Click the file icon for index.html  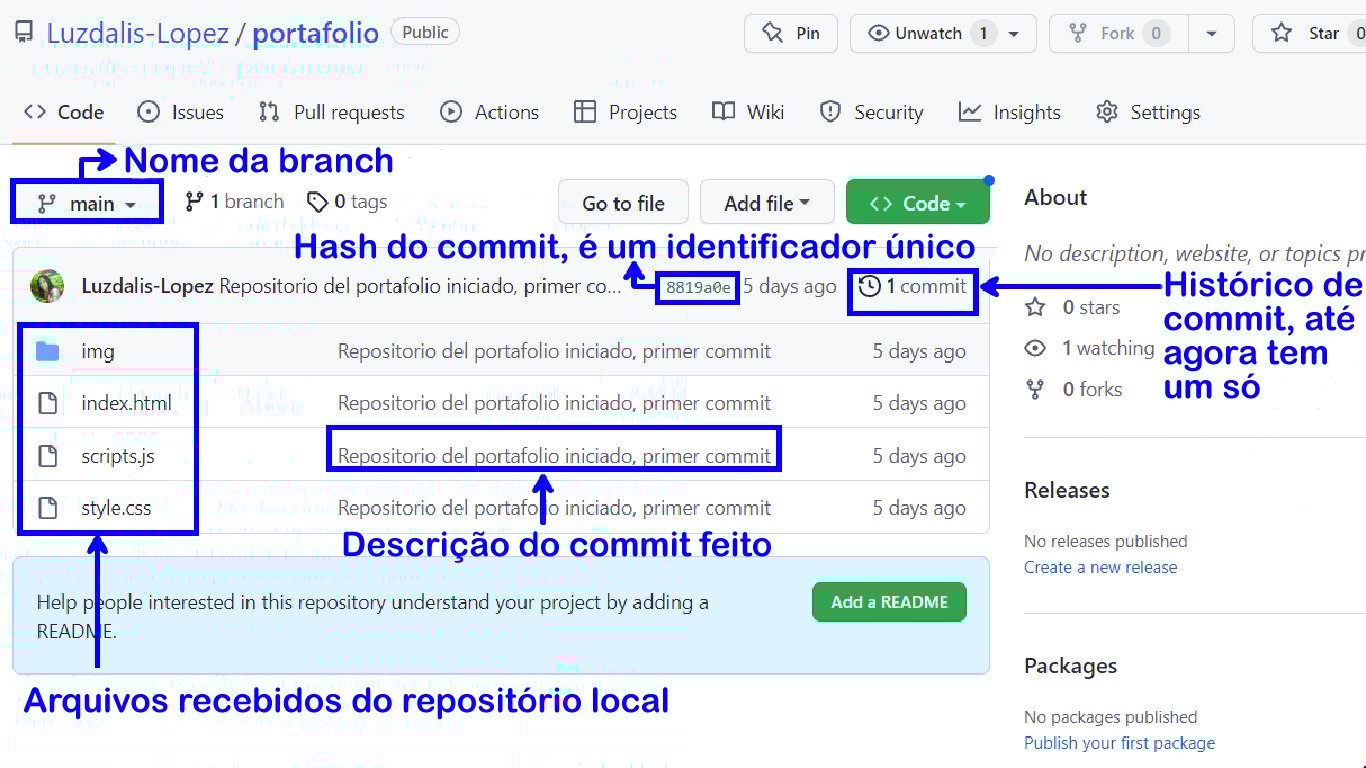(x=47, y=404)
